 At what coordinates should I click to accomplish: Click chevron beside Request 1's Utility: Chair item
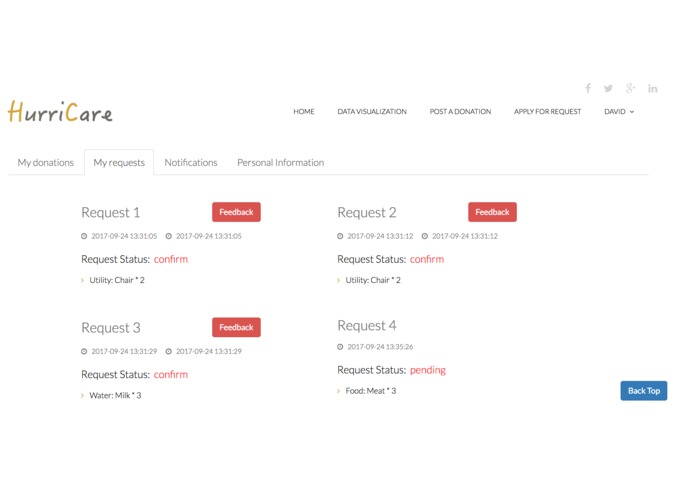(x=82, y=280)
